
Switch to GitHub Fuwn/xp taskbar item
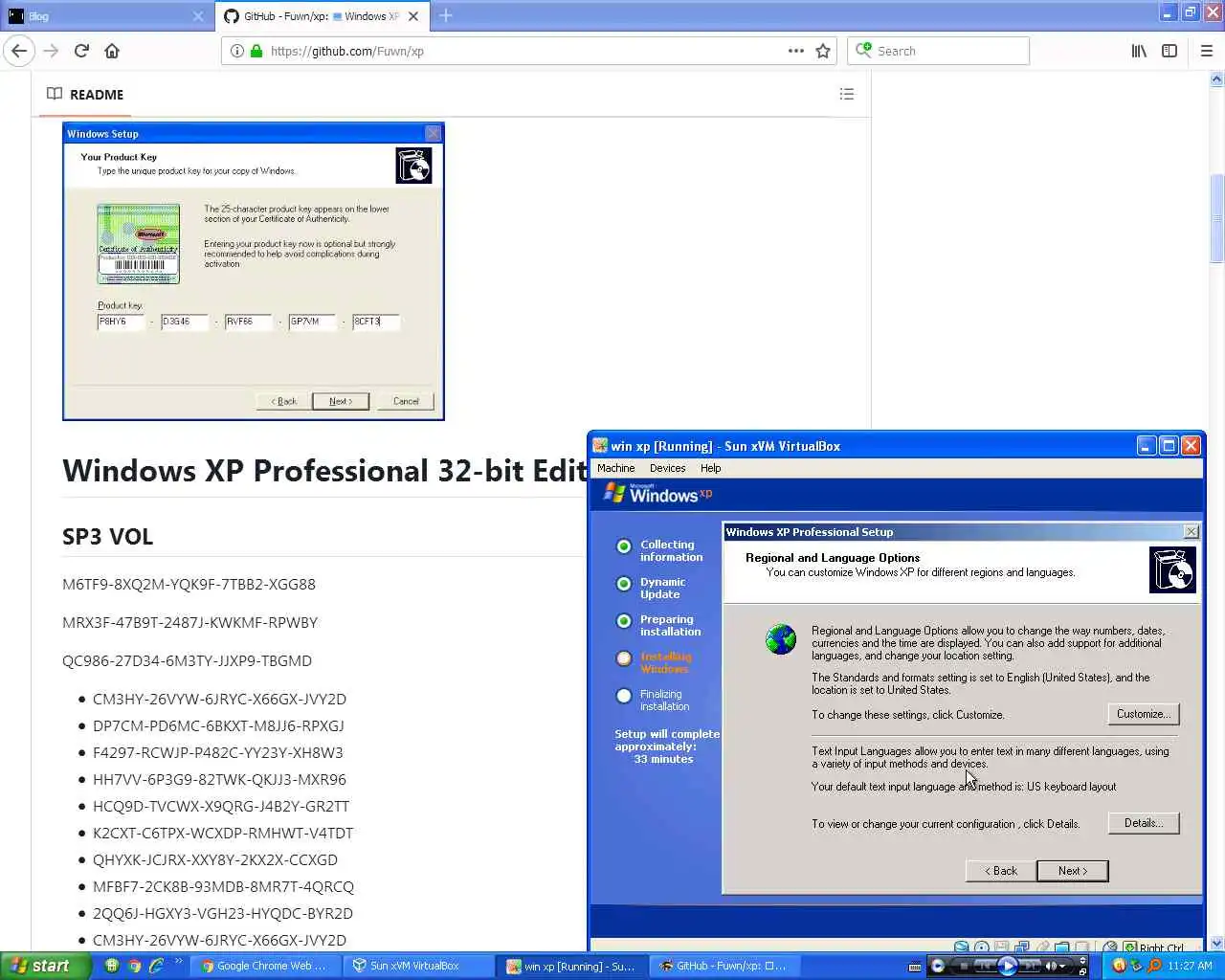[x=724, y=966]
